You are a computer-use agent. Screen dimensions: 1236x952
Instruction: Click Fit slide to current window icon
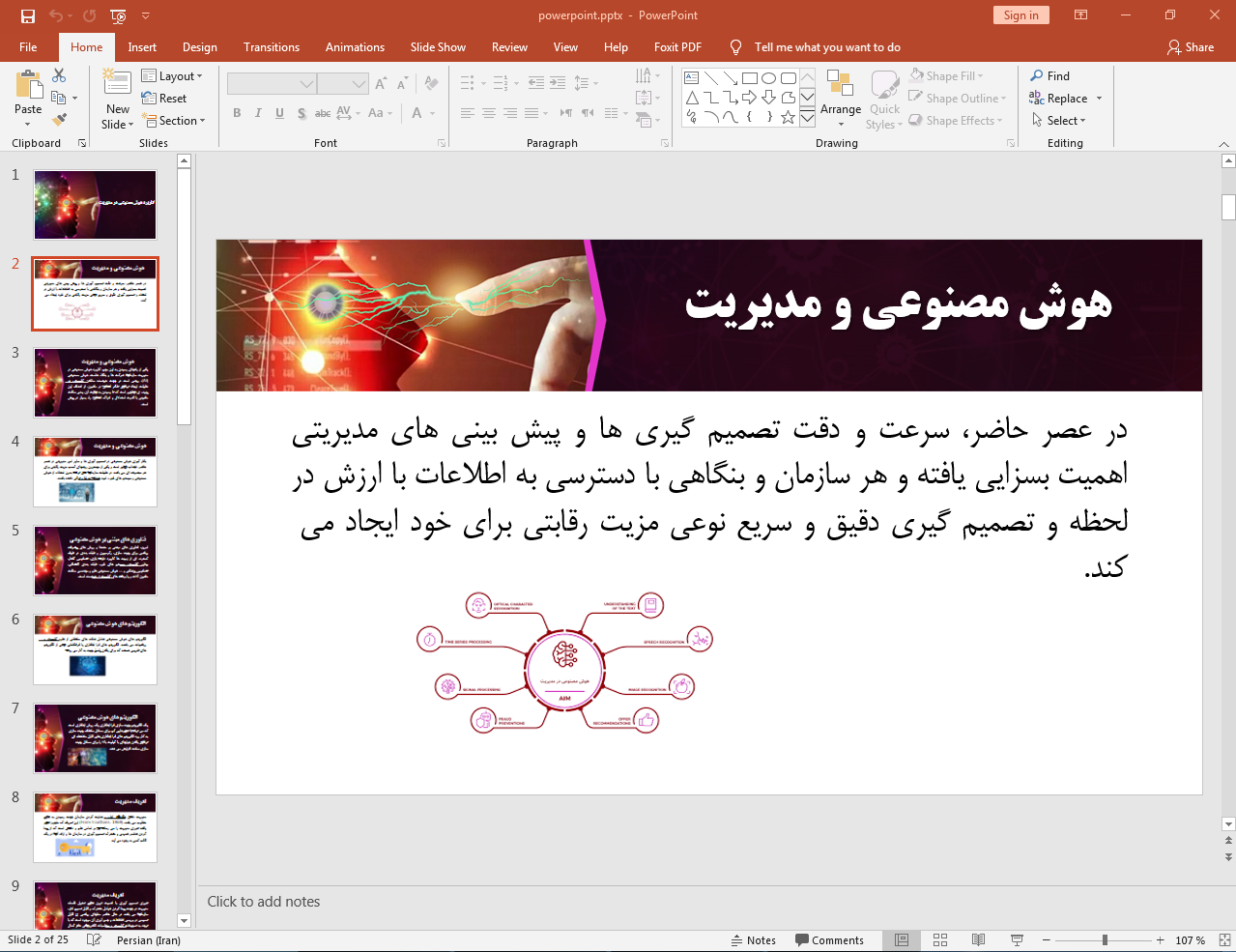(x=1224, y=940)
